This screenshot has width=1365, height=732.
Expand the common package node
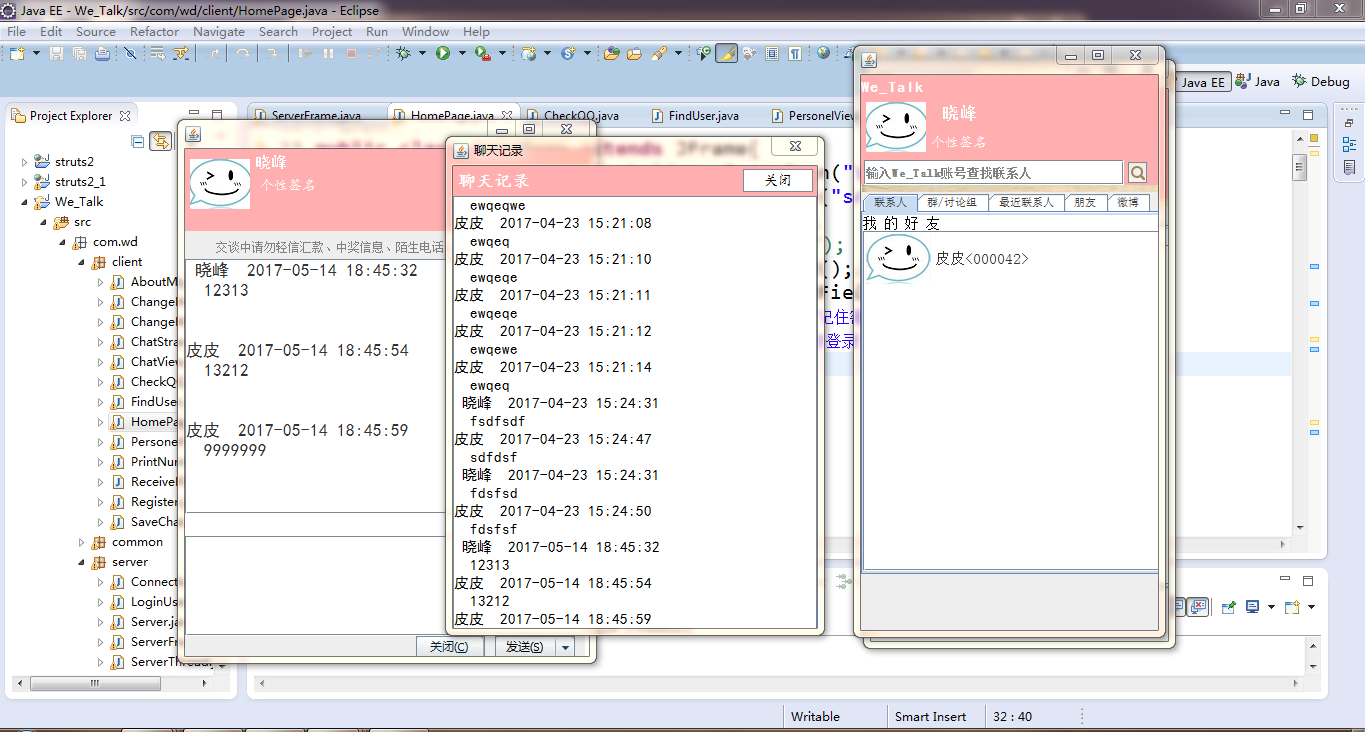[82, 542]
